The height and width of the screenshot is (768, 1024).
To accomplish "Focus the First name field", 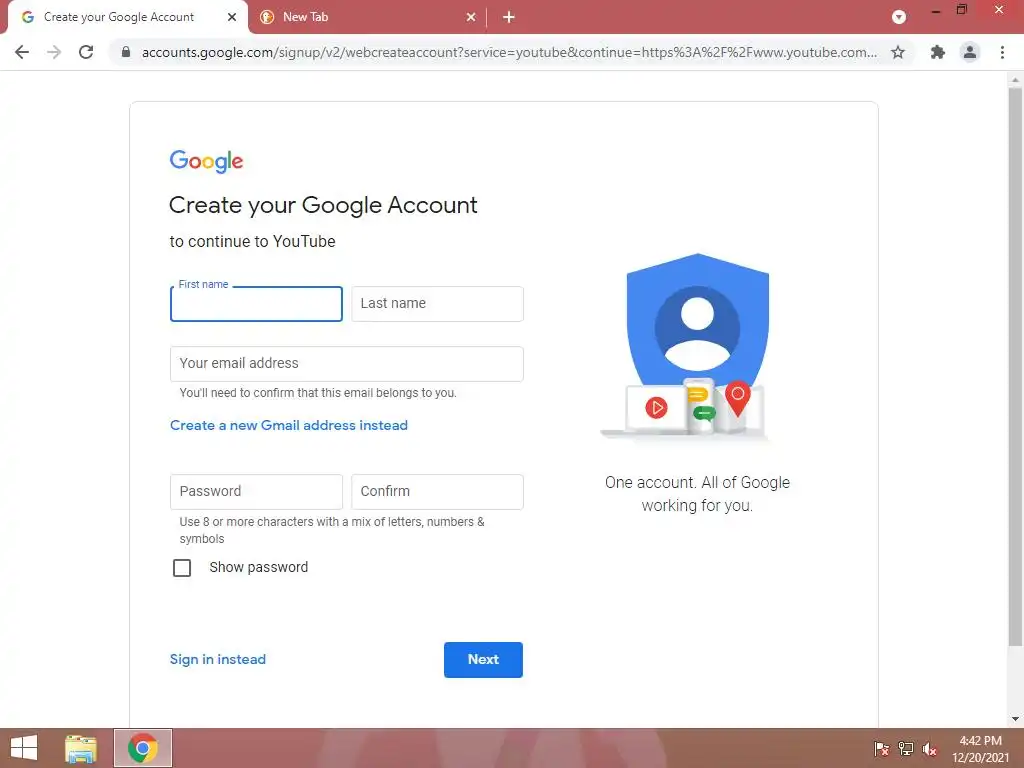I will click(256, 304).
